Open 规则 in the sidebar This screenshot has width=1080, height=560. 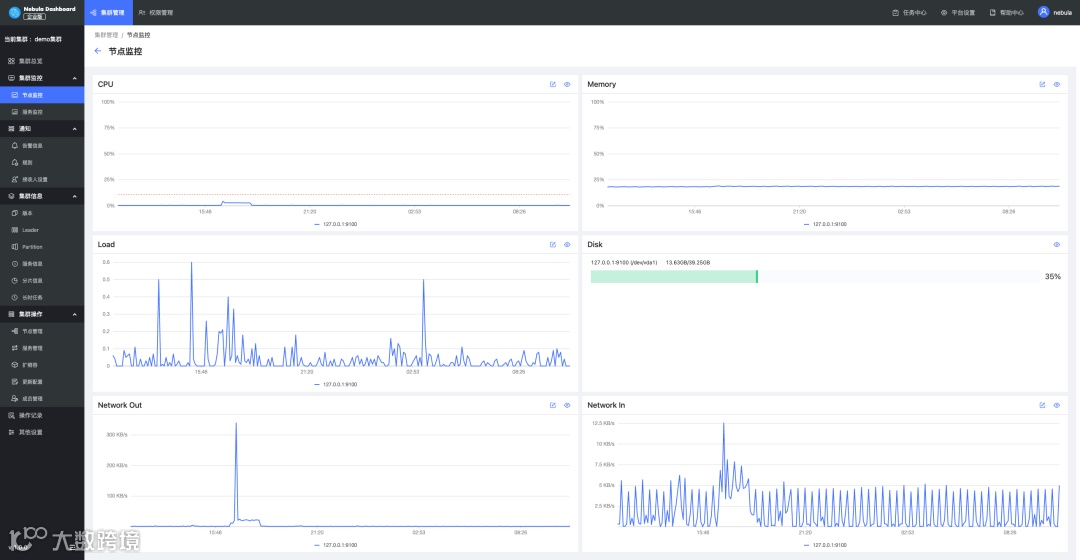tap(42, 163)
